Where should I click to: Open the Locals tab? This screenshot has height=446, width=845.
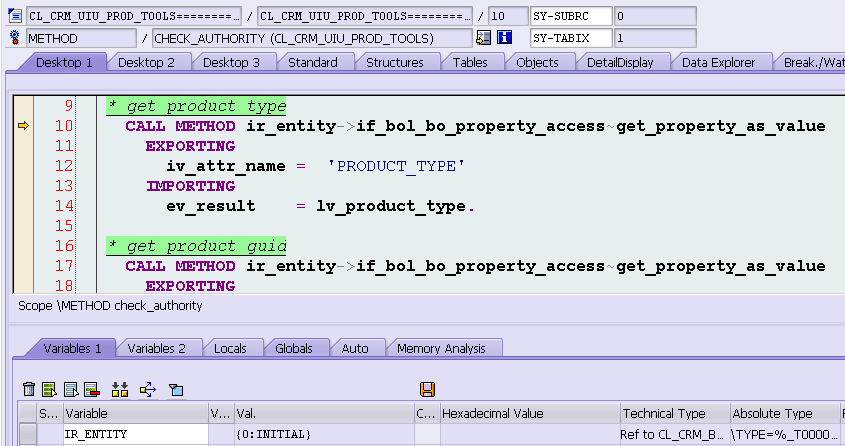point(230,349)
